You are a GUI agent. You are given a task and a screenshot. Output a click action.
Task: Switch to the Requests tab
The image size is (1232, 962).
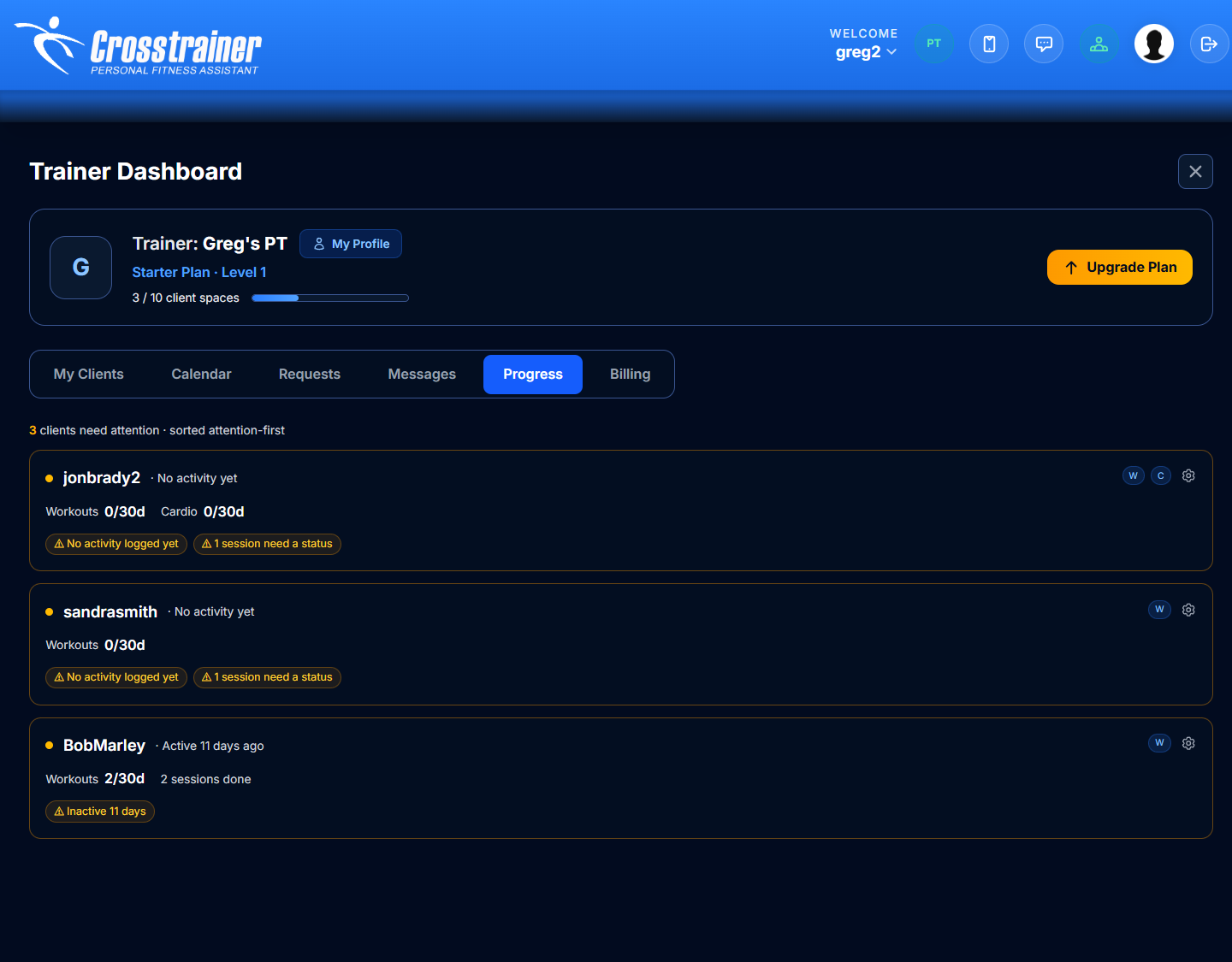click(x=310, y=375)
